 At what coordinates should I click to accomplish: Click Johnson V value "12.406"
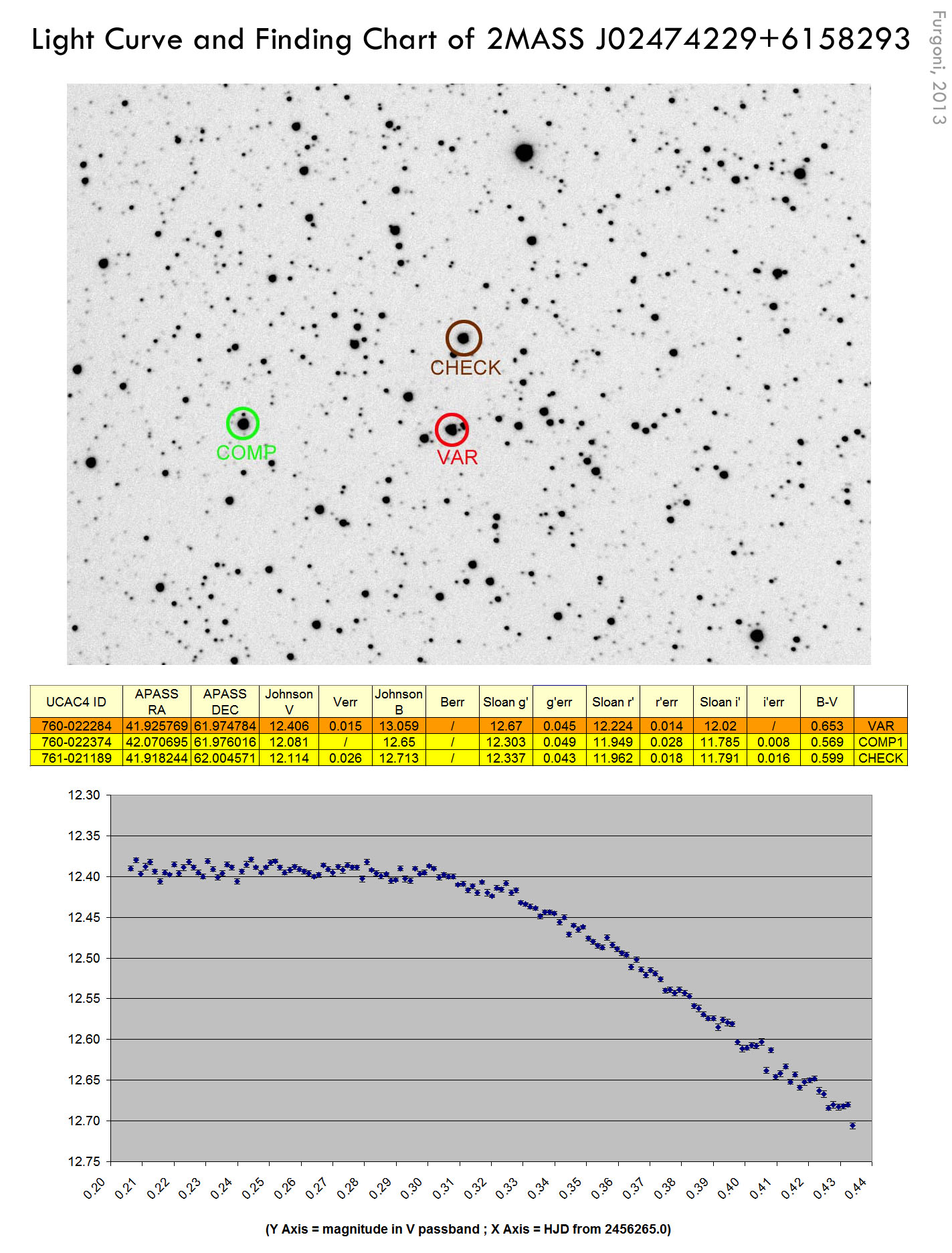pyautogui.click(x=289, y=726)
